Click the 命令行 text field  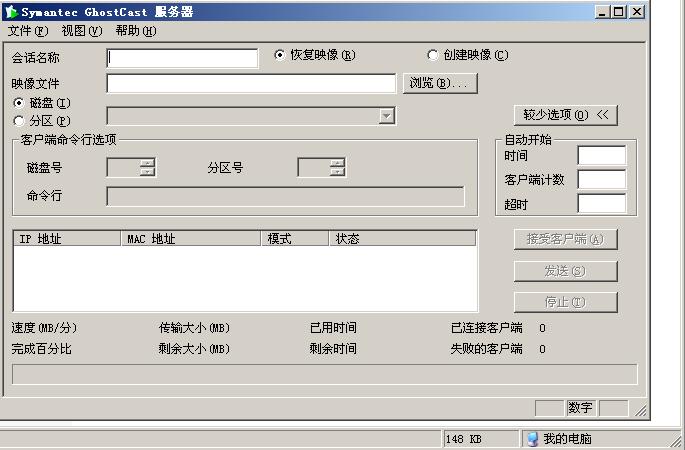[285, 197]
